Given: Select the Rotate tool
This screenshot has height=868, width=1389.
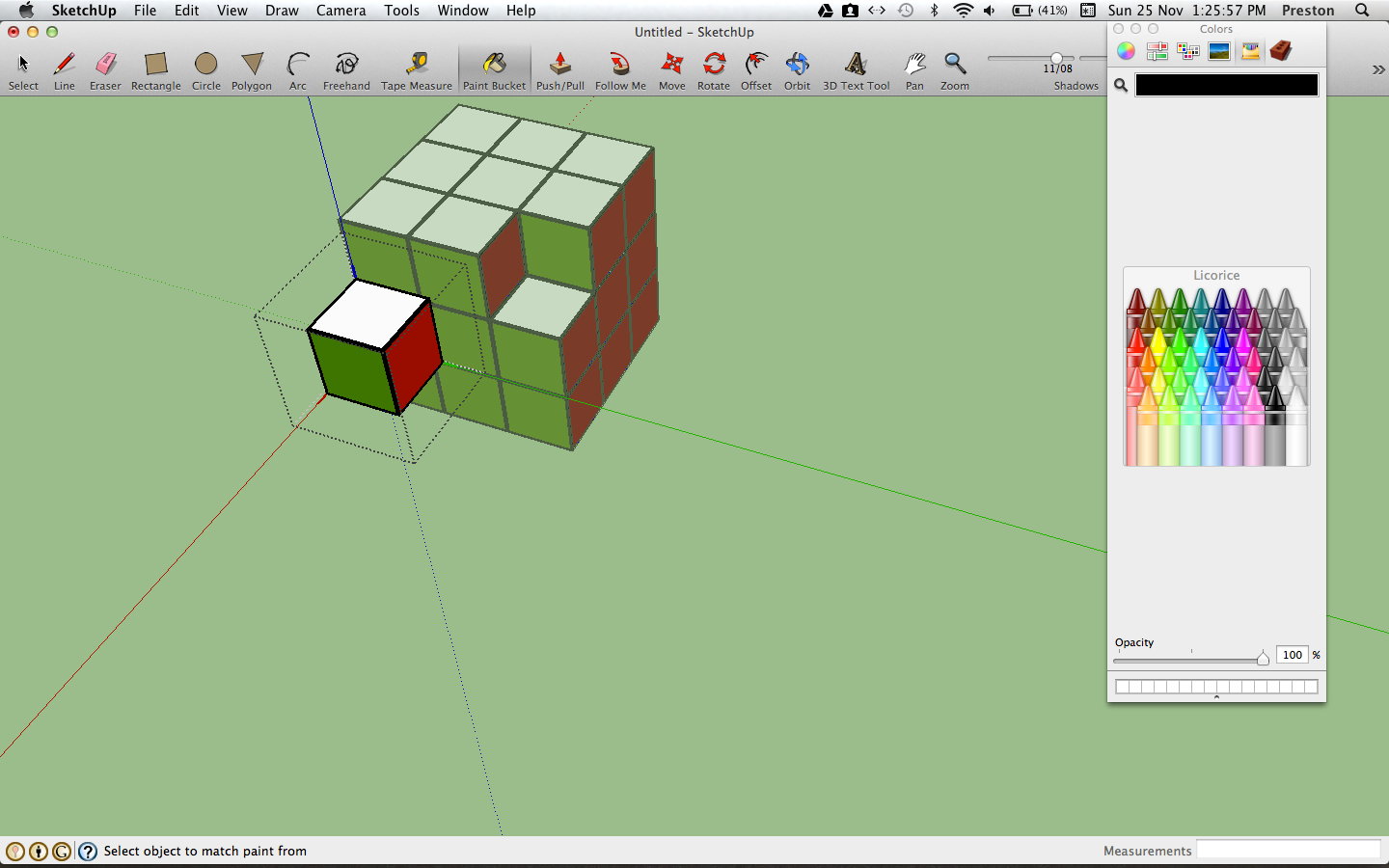Looking at the screenshot, I should point(713,63).
